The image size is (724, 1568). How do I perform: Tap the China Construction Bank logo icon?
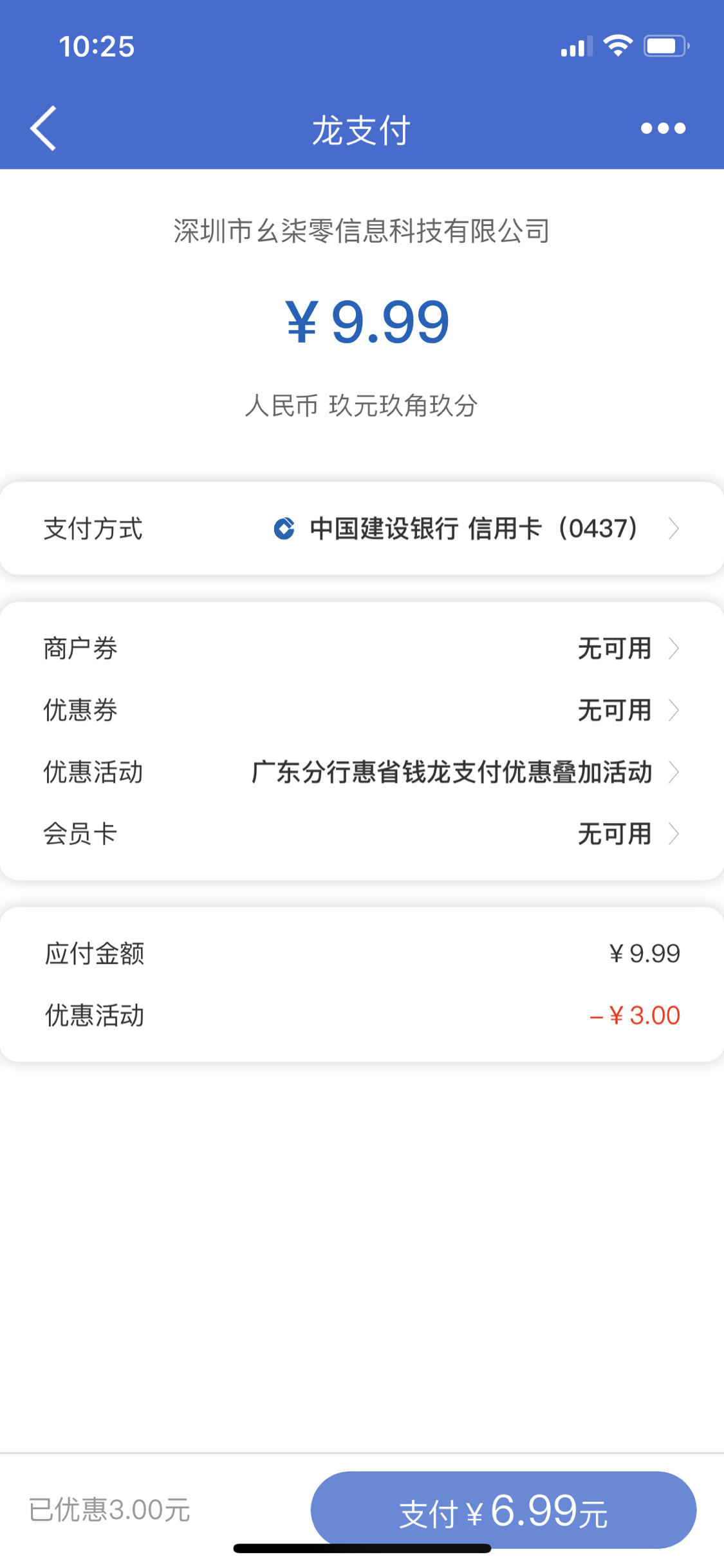(284, 529)
